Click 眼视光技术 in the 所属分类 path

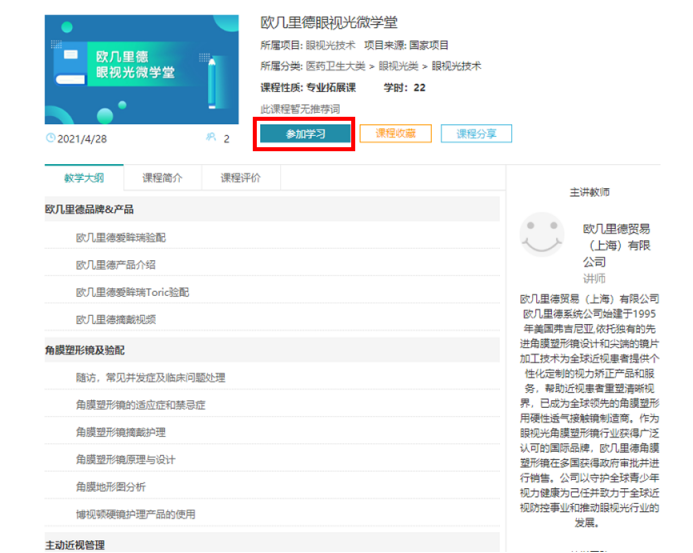[x=456, y=66]
